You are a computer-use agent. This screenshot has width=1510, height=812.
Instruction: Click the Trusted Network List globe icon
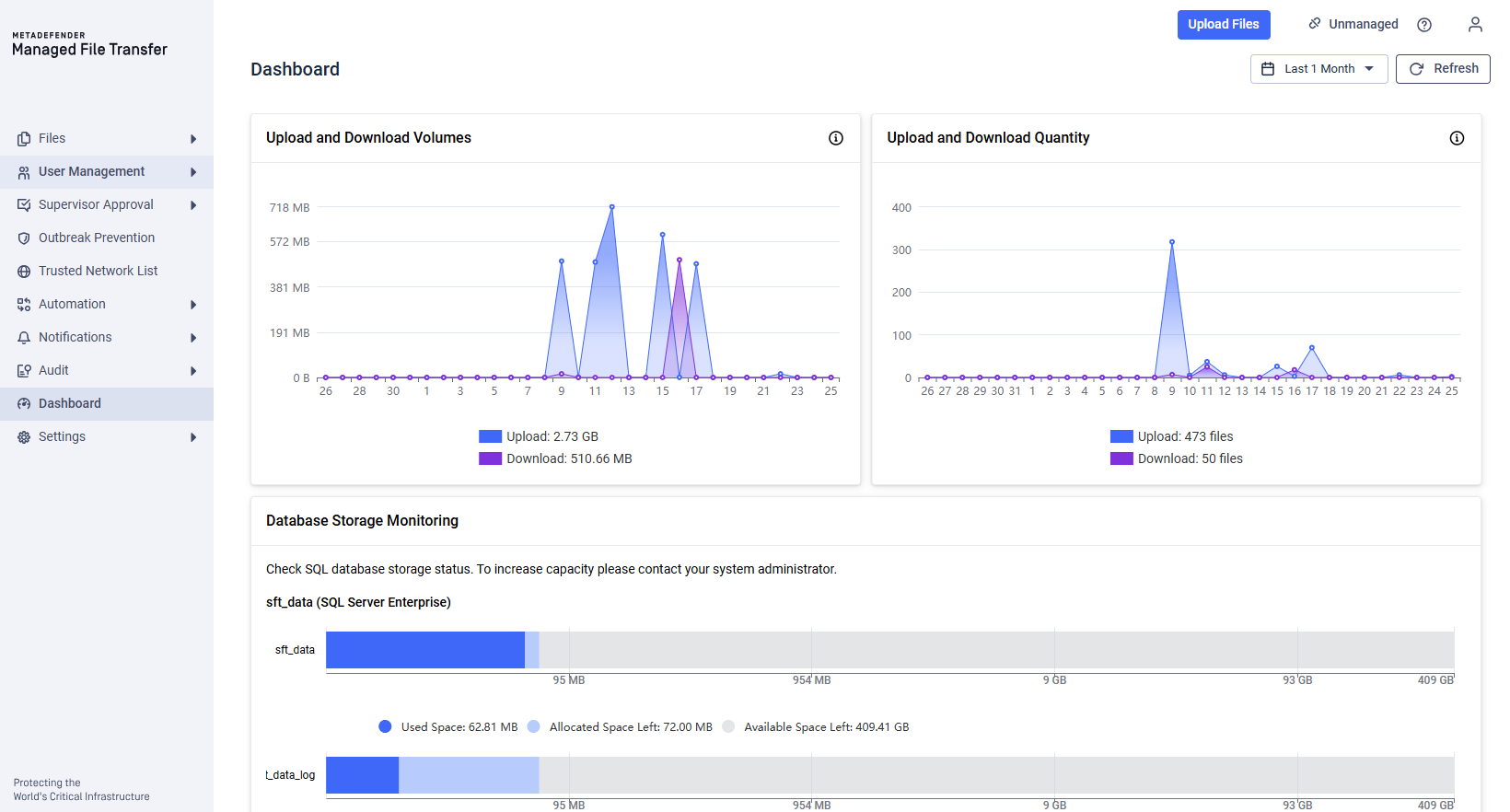(x=24, y=272)
